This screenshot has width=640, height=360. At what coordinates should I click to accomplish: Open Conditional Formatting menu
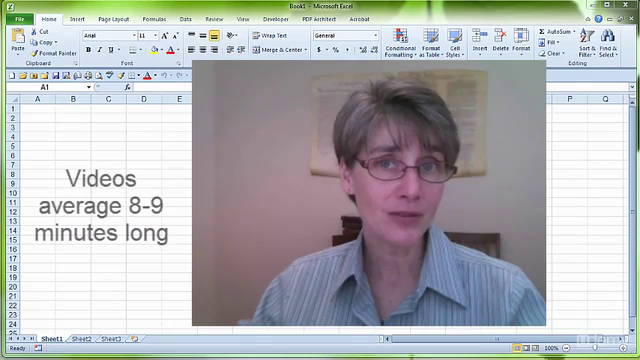(x=400, y=43)
